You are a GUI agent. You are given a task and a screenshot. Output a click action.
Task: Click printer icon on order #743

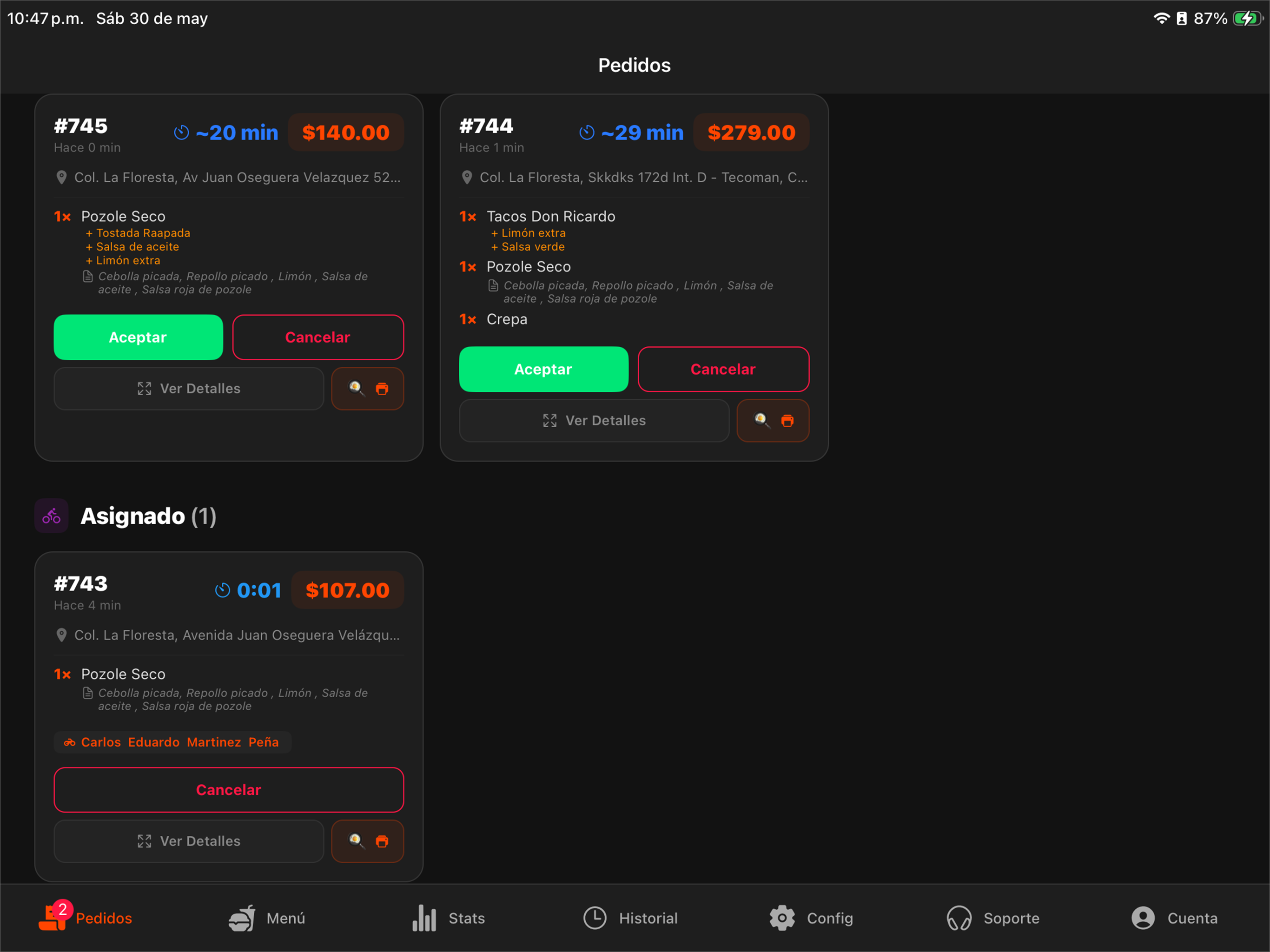(x=382, y=842)
